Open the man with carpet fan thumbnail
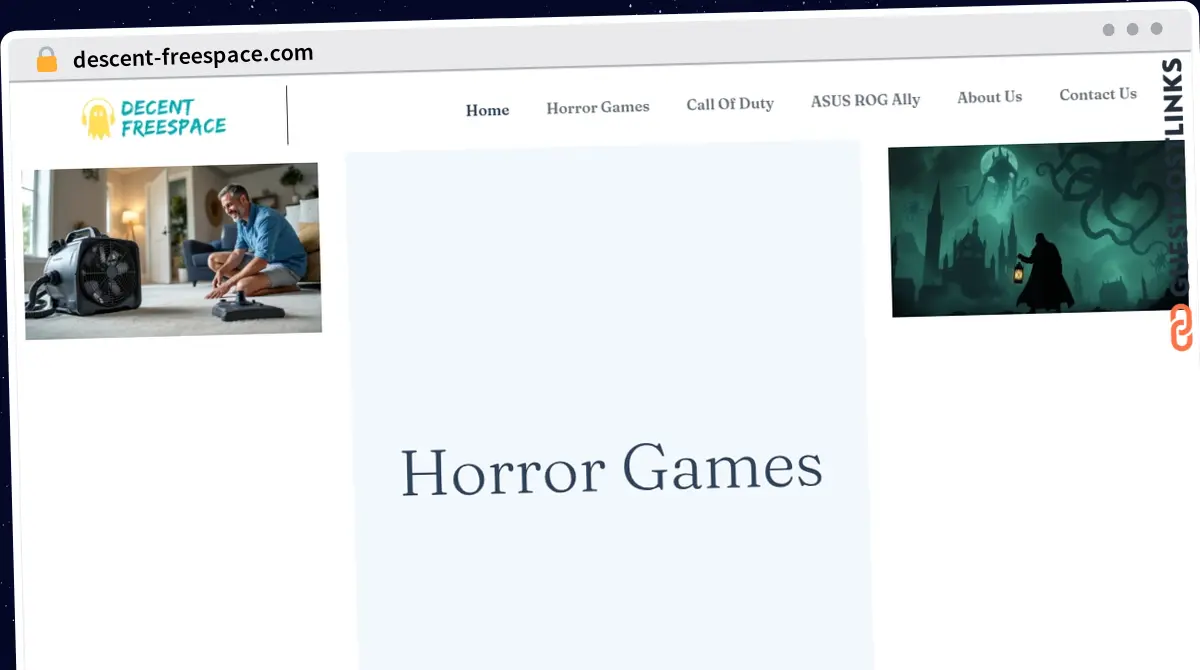Screen dimensions: 1200x670 [172, 251]
